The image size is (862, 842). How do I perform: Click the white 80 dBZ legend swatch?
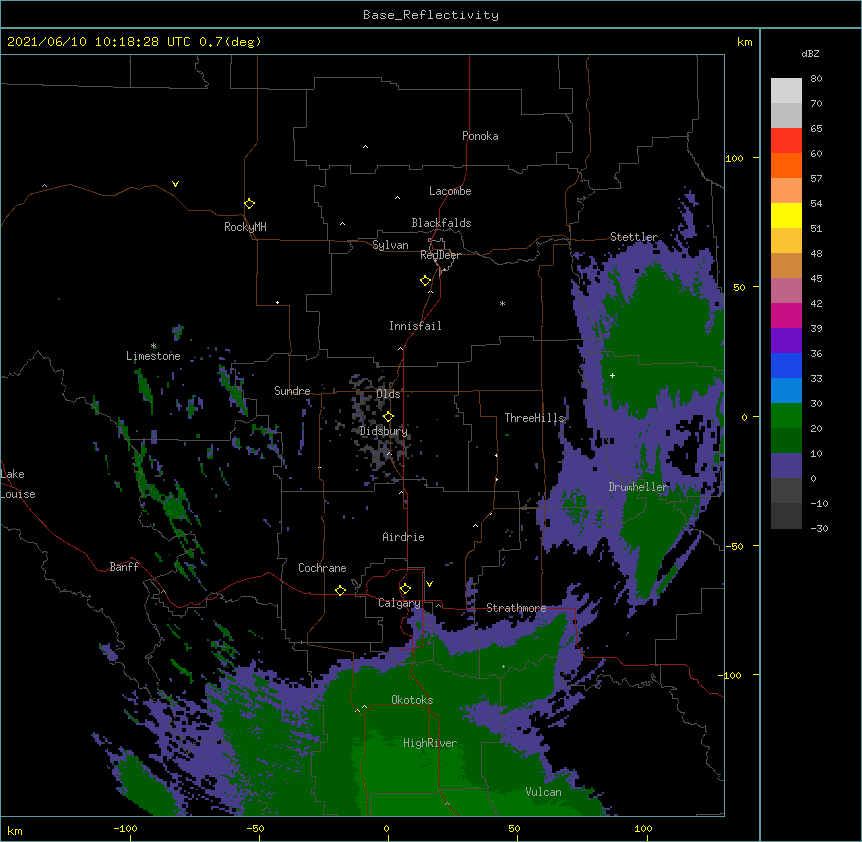pos(786,91)
